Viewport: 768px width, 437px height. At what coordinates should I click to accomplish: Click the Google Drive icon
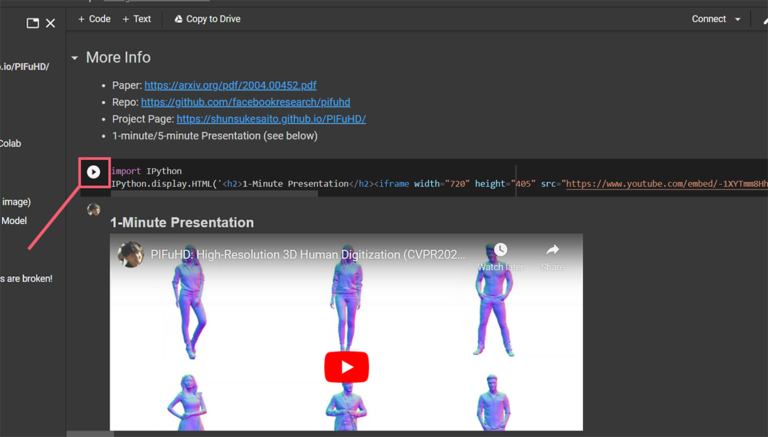(x=179, y=19)
